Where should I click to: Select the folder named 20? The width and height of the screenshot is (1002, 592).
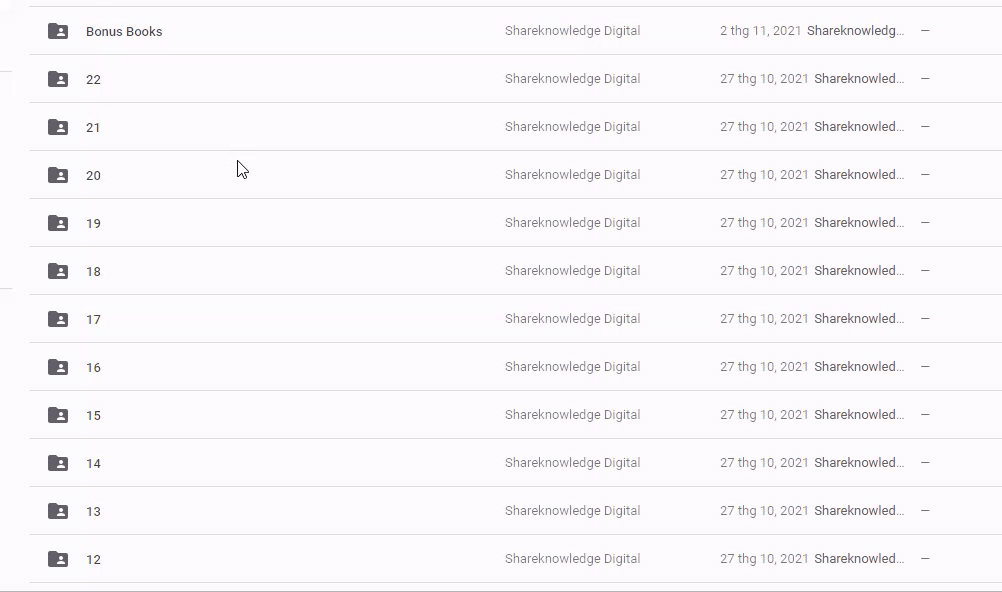(x=93, y=176)
